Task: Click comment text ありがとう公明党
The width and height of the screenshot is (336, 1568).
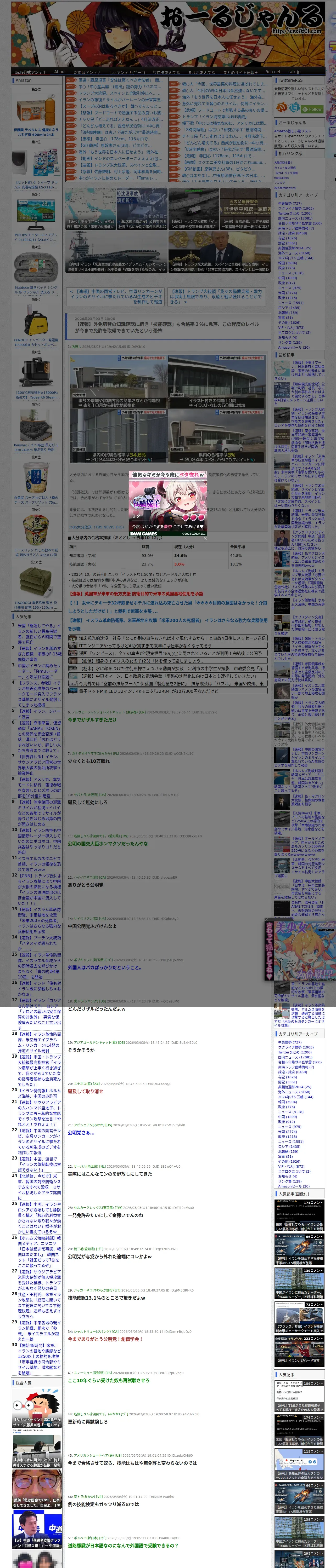Action: point(85,885)
